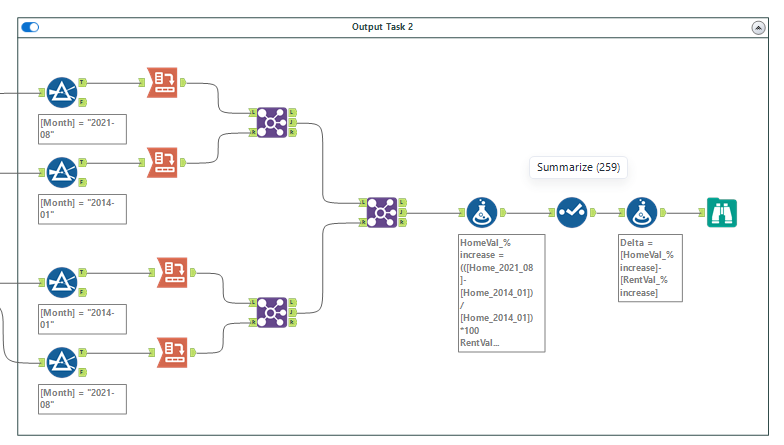Click the T anchor of bottommost Filter
Image resolution: width=784 pixels, height=445 pixels.
82,352
